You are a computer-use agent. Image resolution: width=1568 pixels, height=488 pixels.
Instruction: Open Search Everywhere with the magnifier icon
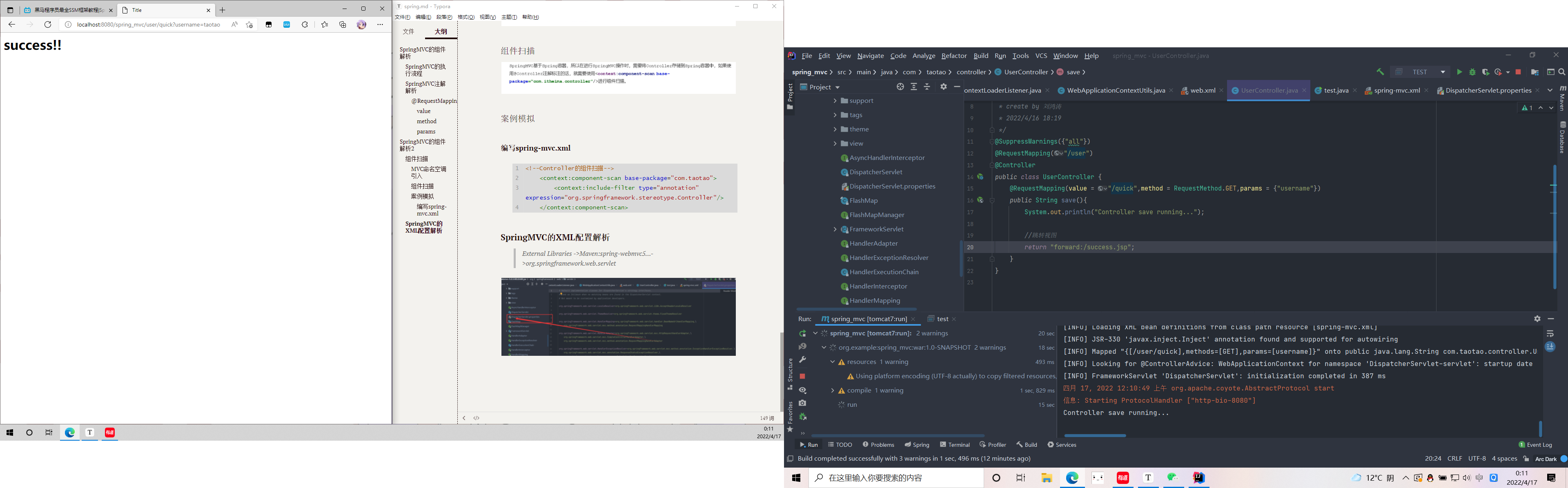[1562, 72]
